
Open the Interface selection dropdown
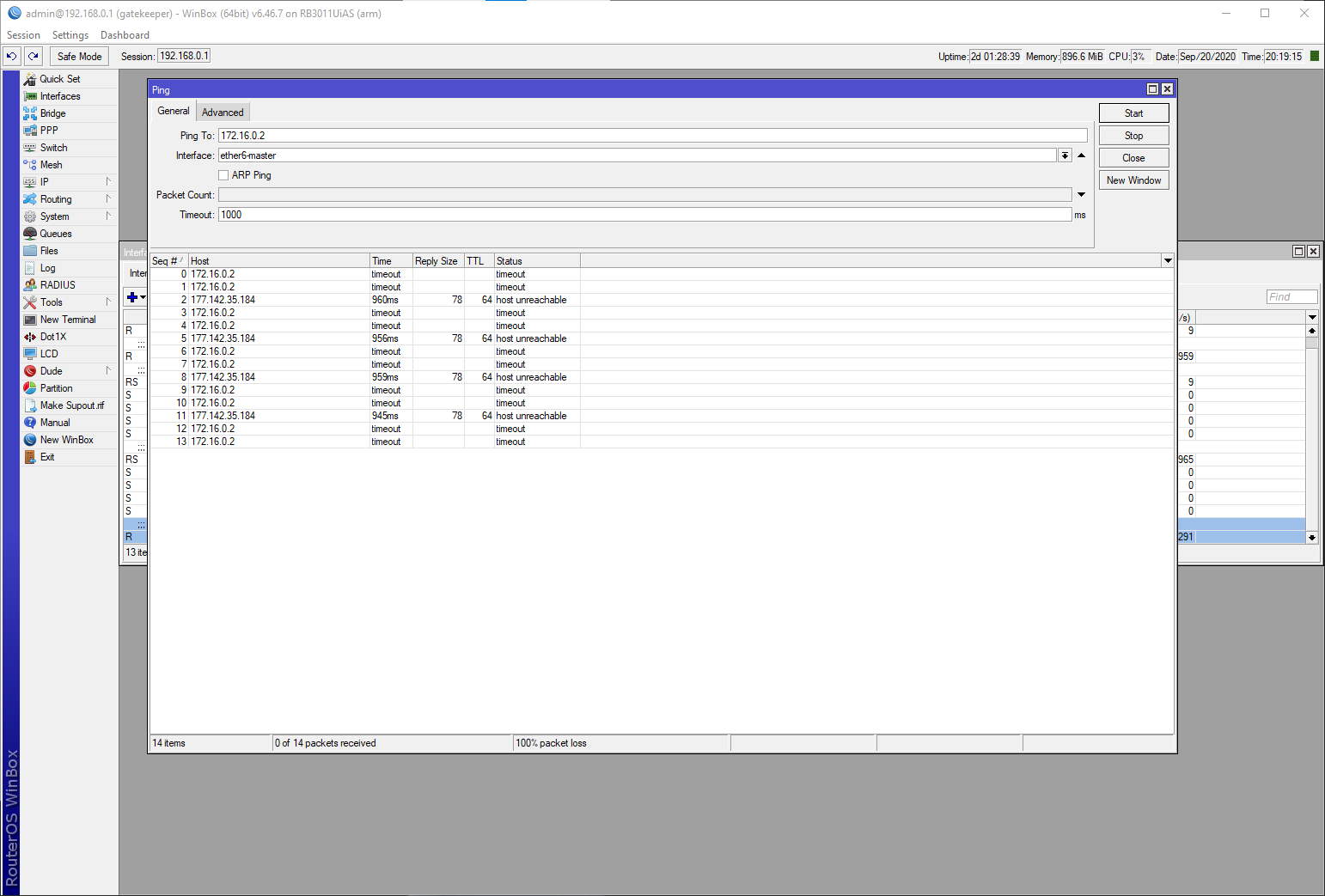[x=1065, y=155]
